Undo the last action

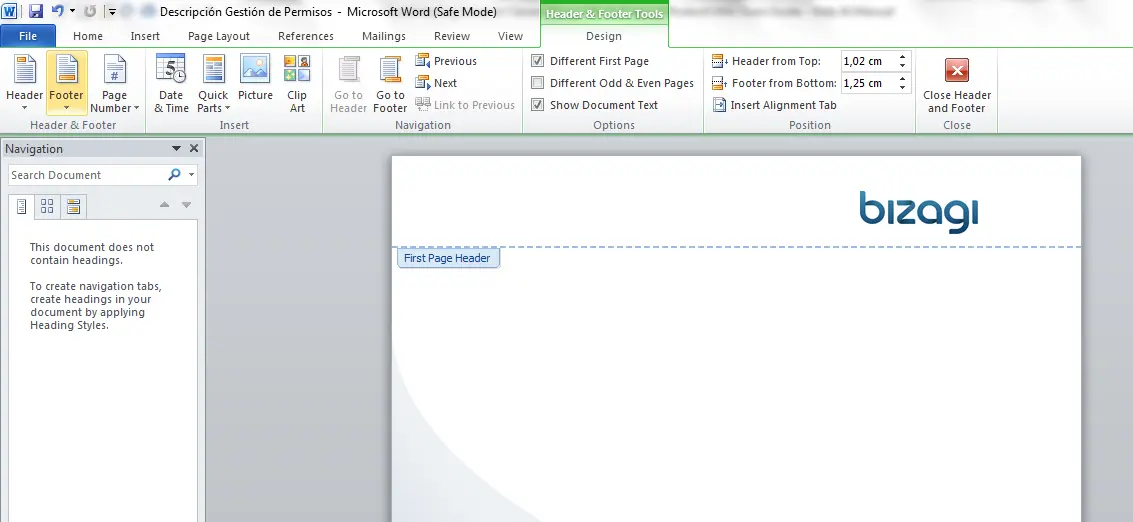[58, 12]
